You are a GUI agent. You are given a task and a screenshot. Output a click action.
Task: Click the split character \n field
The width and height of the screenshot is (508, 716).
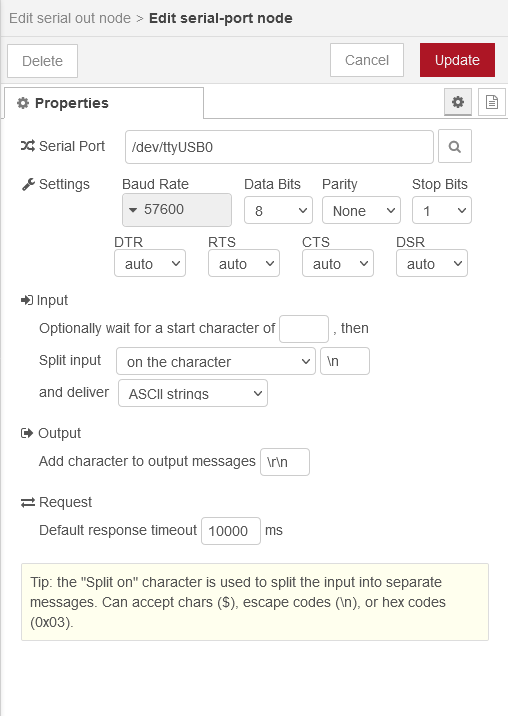[345, 361]
